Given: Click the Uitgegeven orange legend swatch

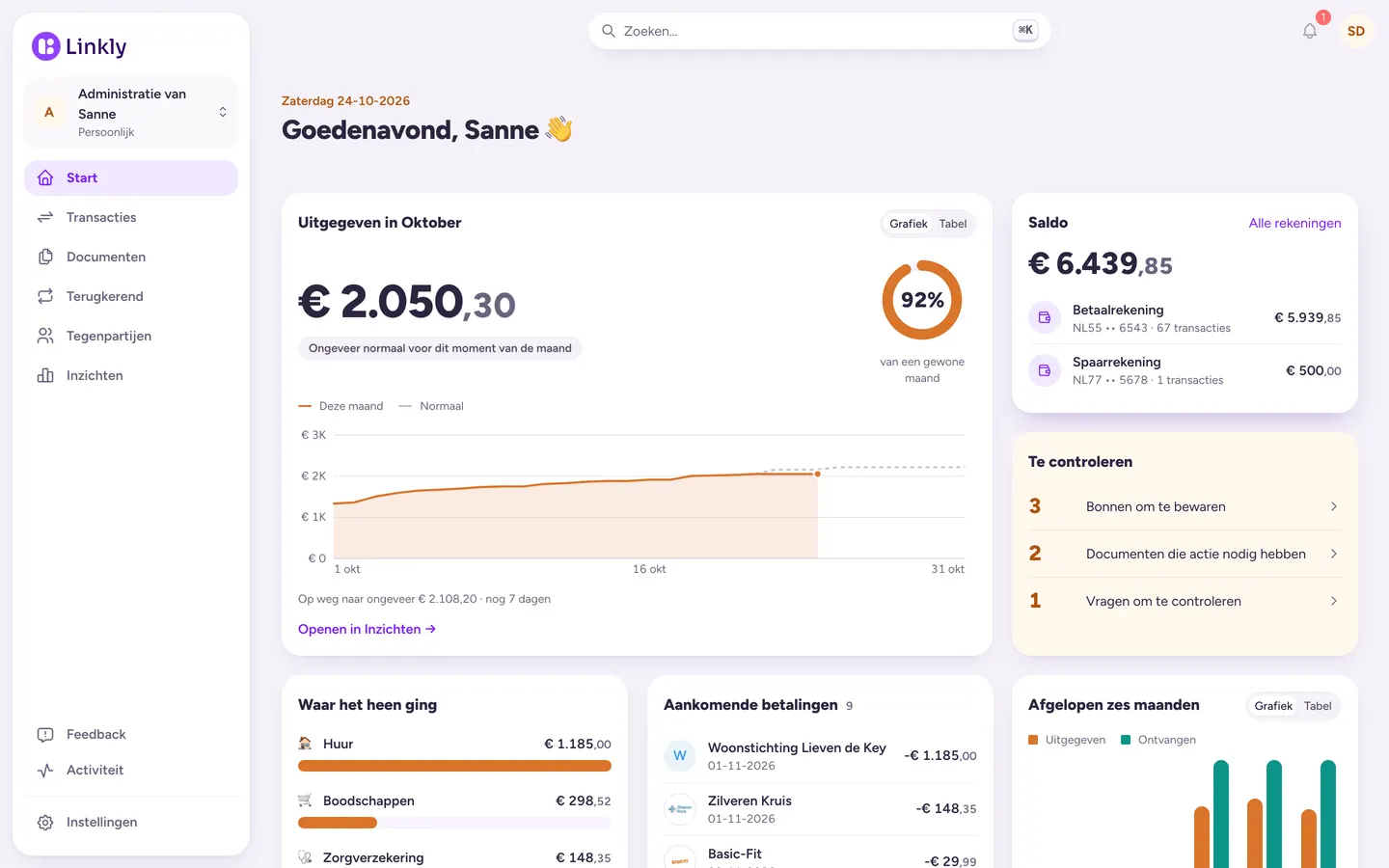Looking at the screenshot, I should point(1033,740).
